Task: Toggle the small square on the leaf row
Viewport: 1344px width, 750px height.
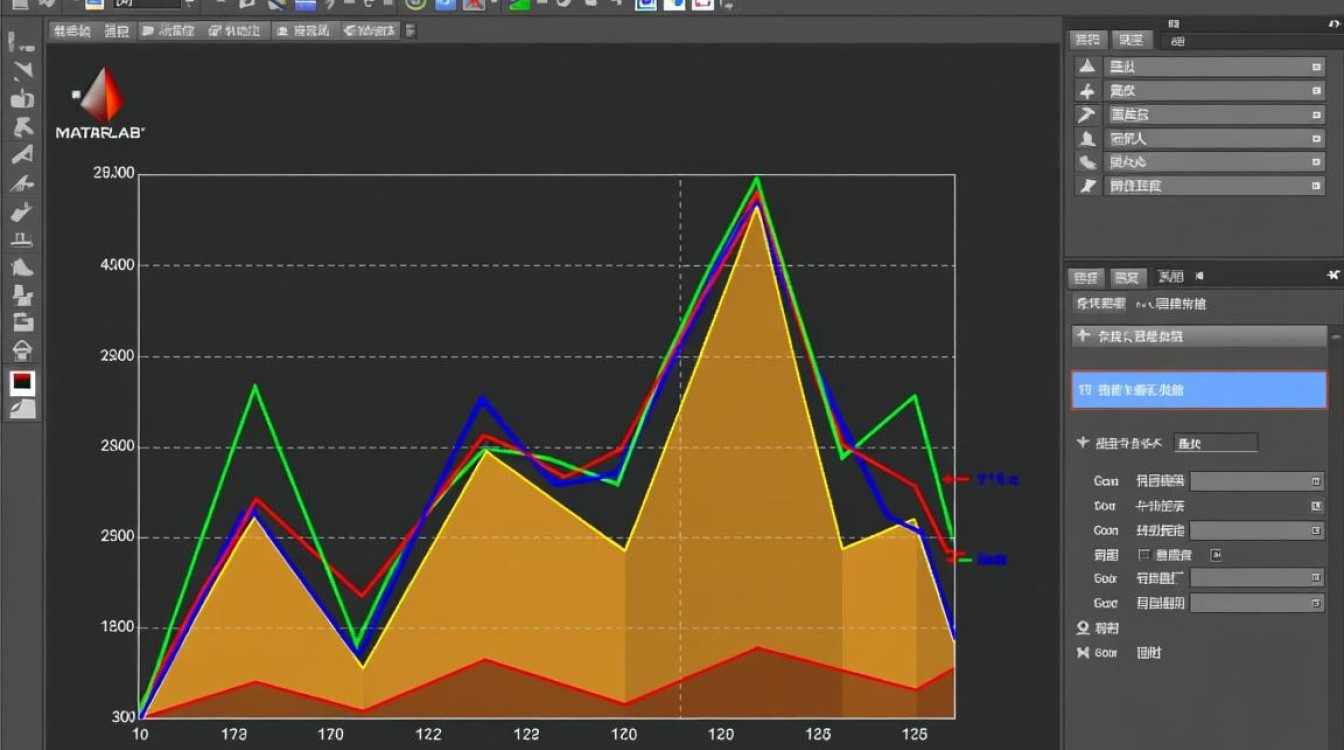Action: (x=1316, y=163)
